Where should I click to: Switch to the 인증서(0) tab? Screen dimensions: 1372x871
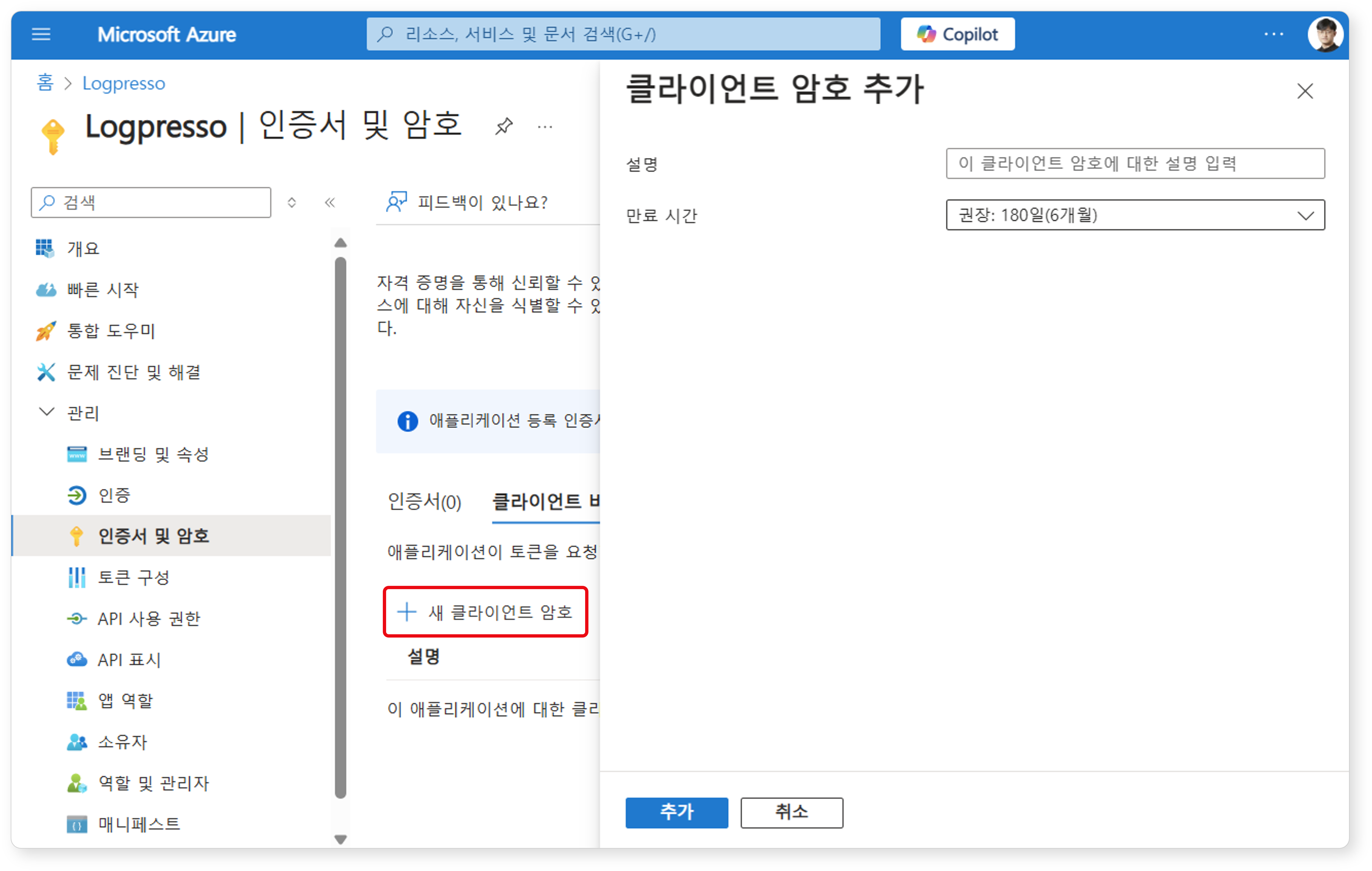coord(424,502)
